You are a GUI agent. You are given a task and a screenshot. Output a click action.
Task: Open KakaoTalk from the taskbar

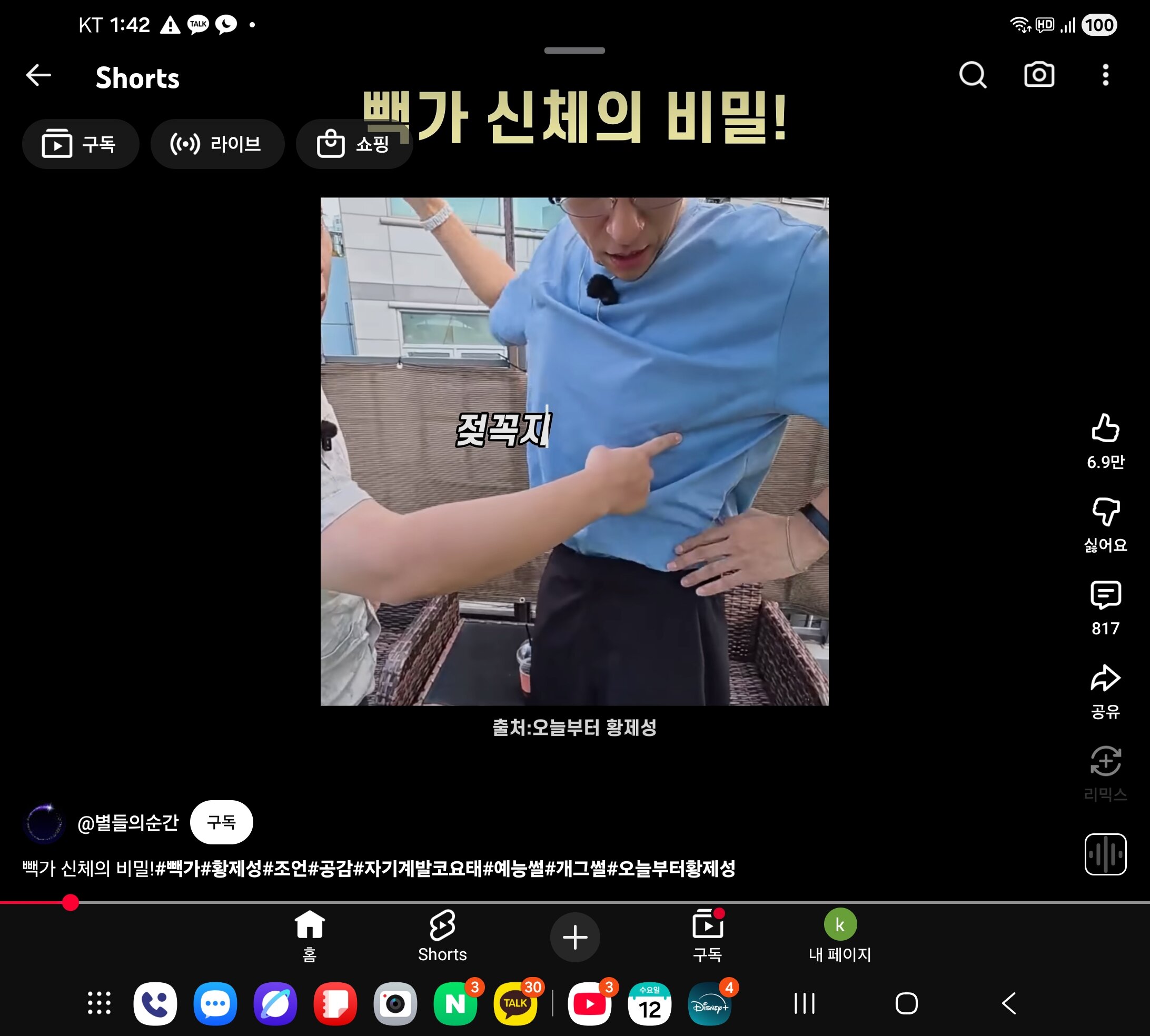516,1003
